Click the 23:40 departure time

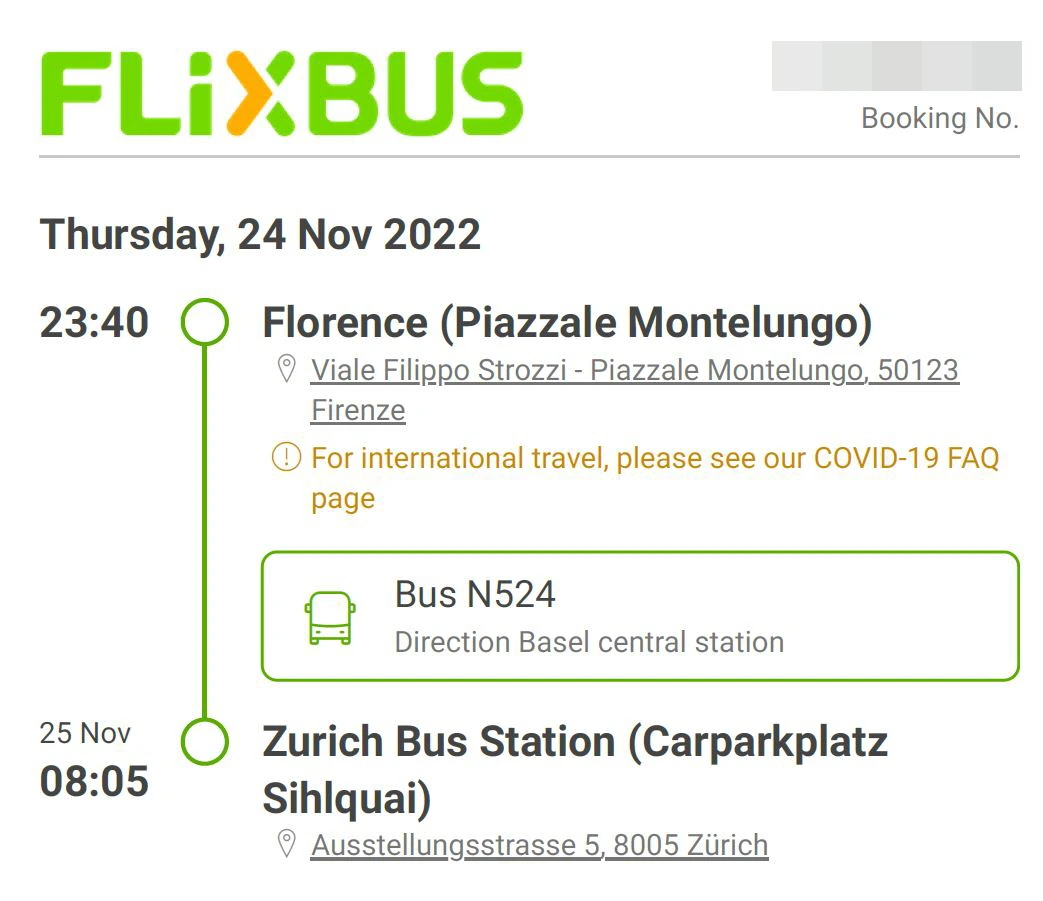pyautogui.click(x=94, y=323)
